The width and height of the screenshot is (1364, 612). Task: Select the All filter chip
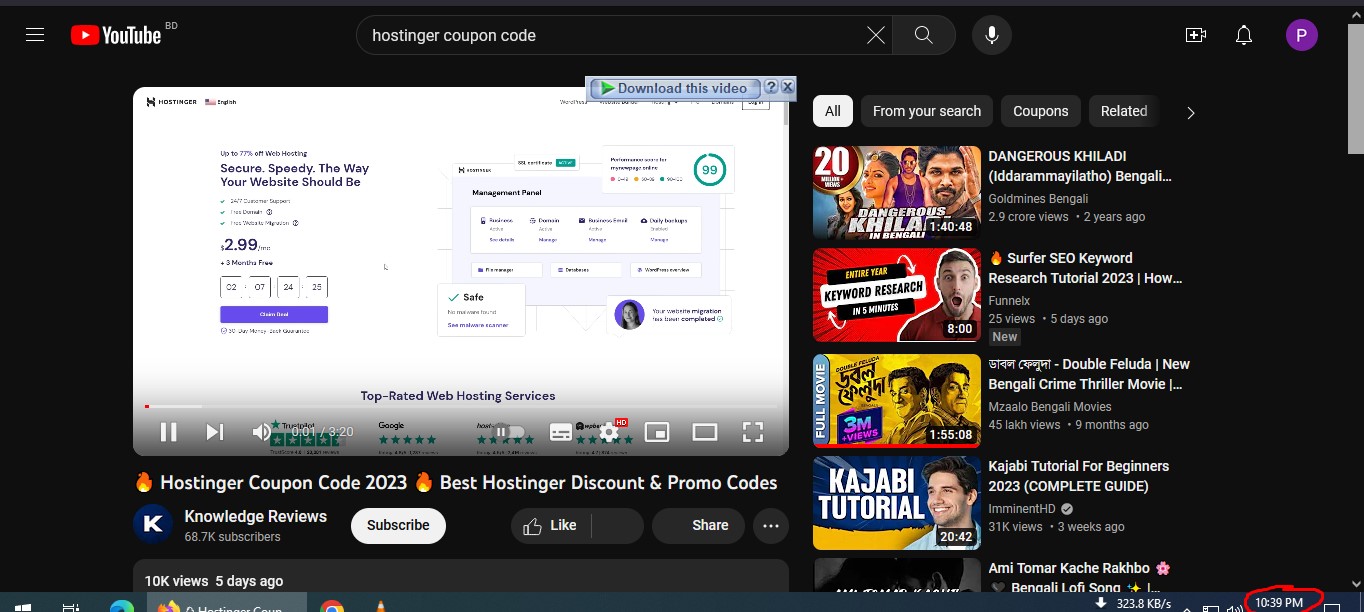coord(832,111)
